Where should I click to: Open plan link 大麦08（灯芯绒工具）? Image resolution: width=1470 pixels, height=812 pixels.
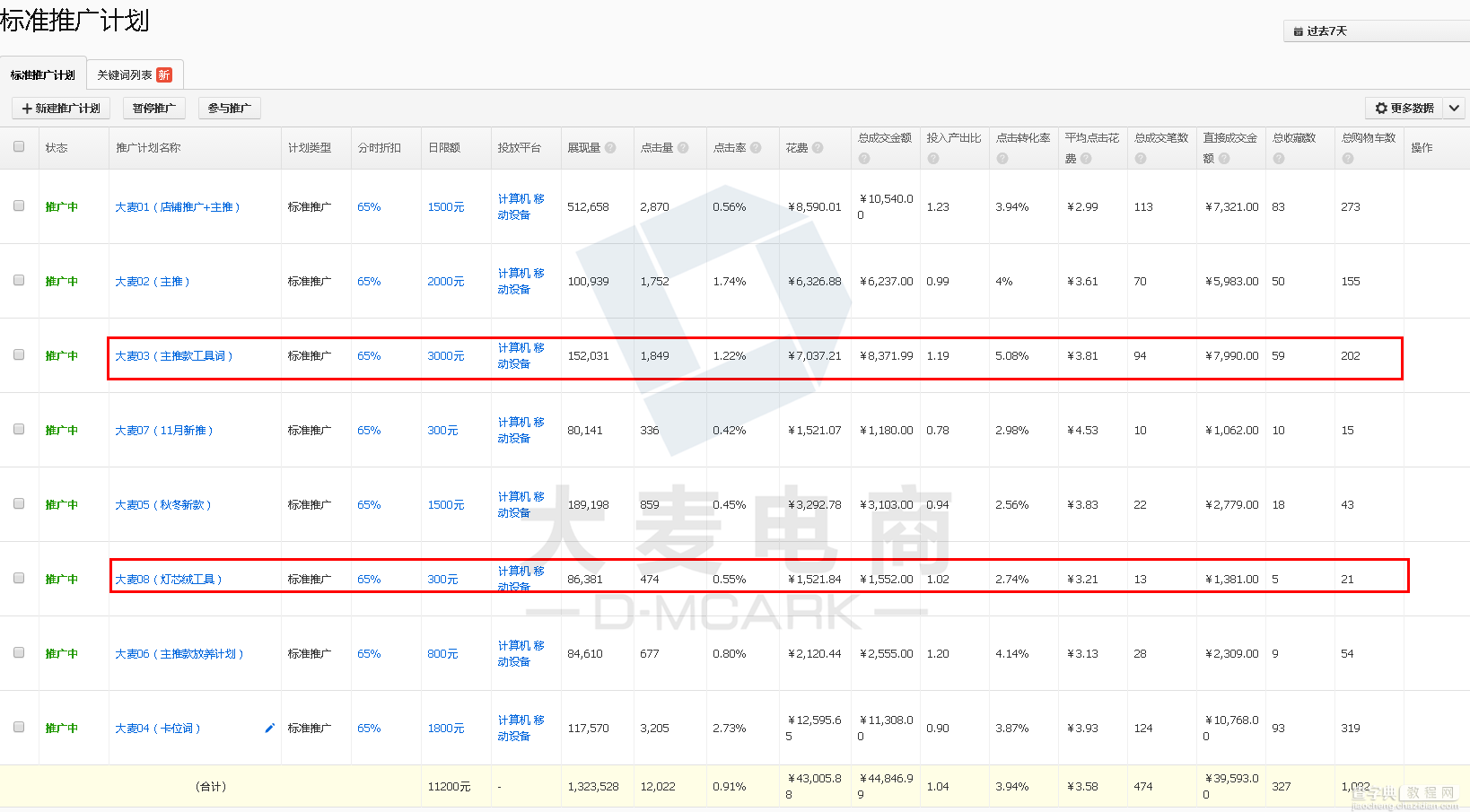169,580
